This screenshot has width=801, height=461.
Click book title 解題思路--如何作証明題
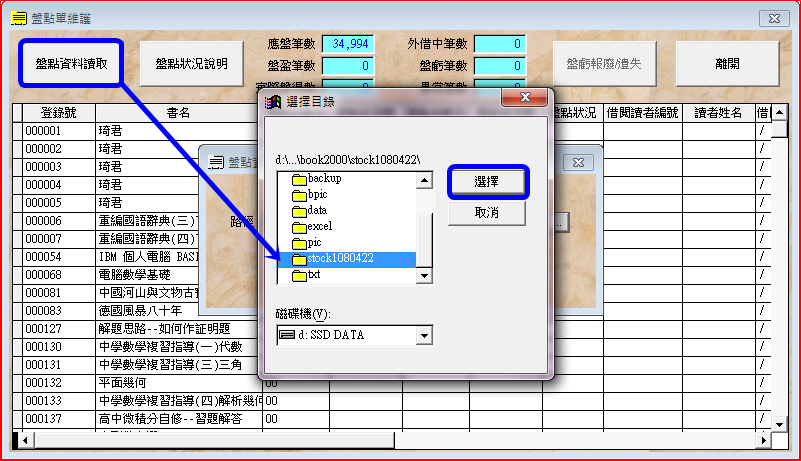(164, 329)
